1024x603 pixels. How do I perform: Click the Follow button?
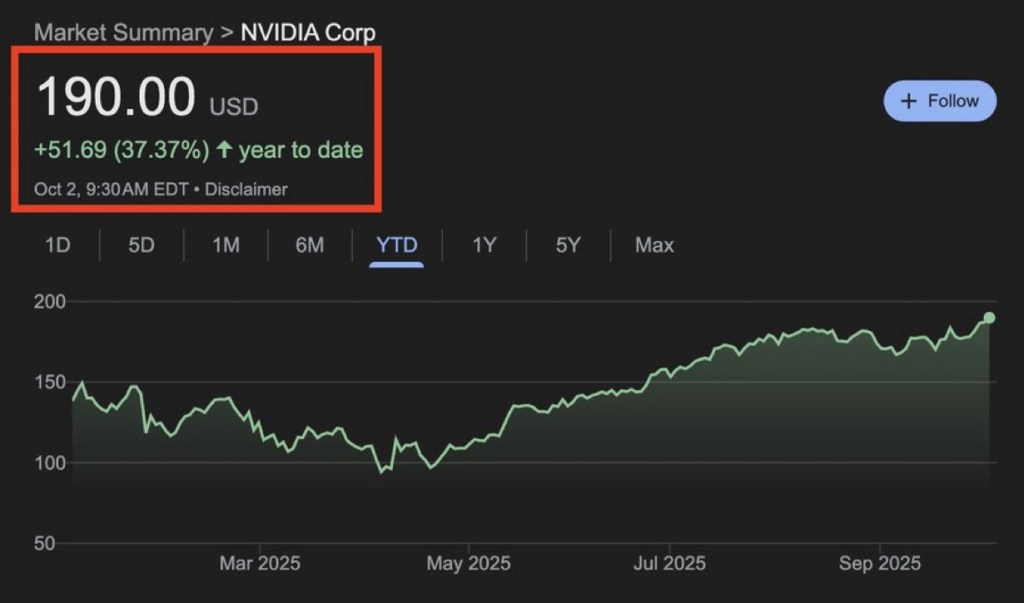(940, 101)
